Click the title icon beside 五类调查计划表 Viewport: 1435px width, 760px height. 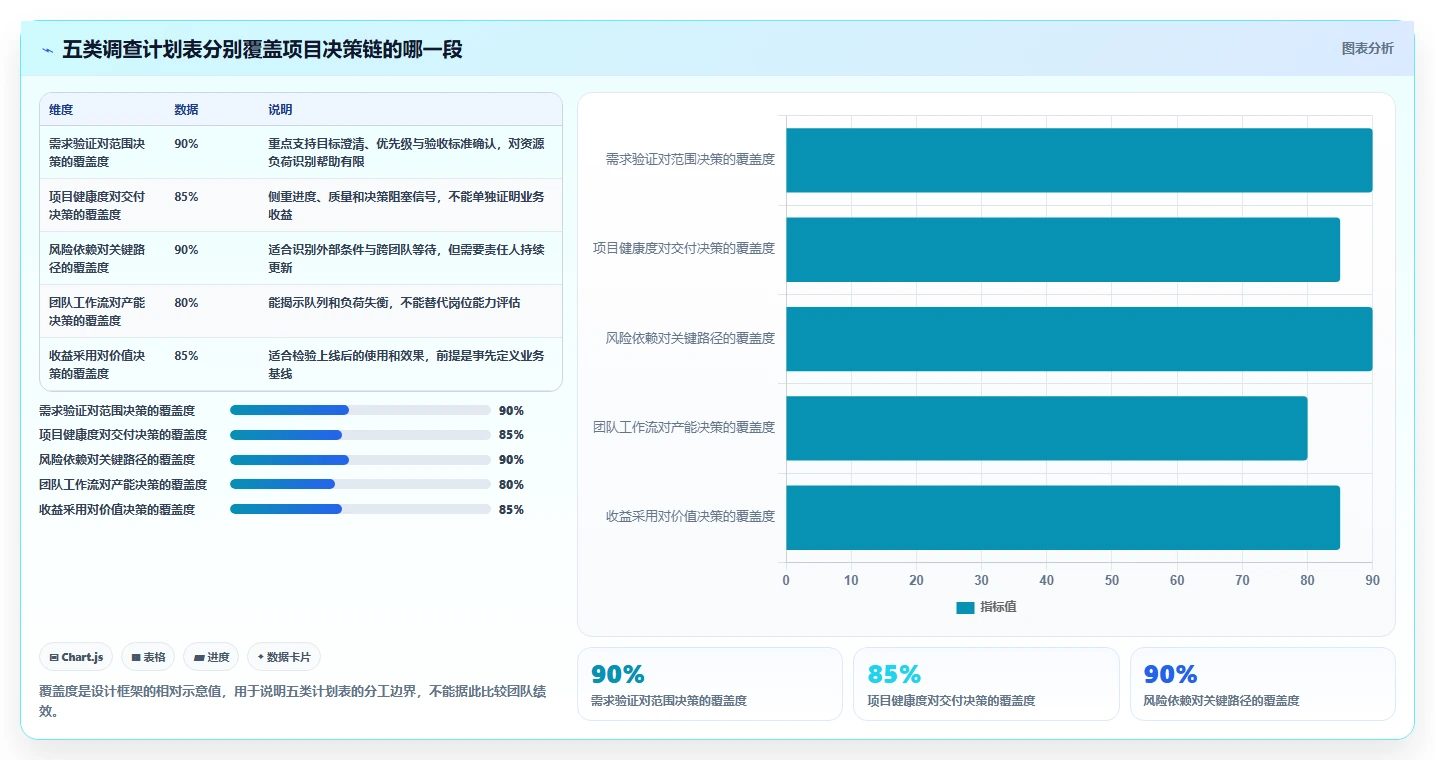pyautogui.click(x=48, y=50)
